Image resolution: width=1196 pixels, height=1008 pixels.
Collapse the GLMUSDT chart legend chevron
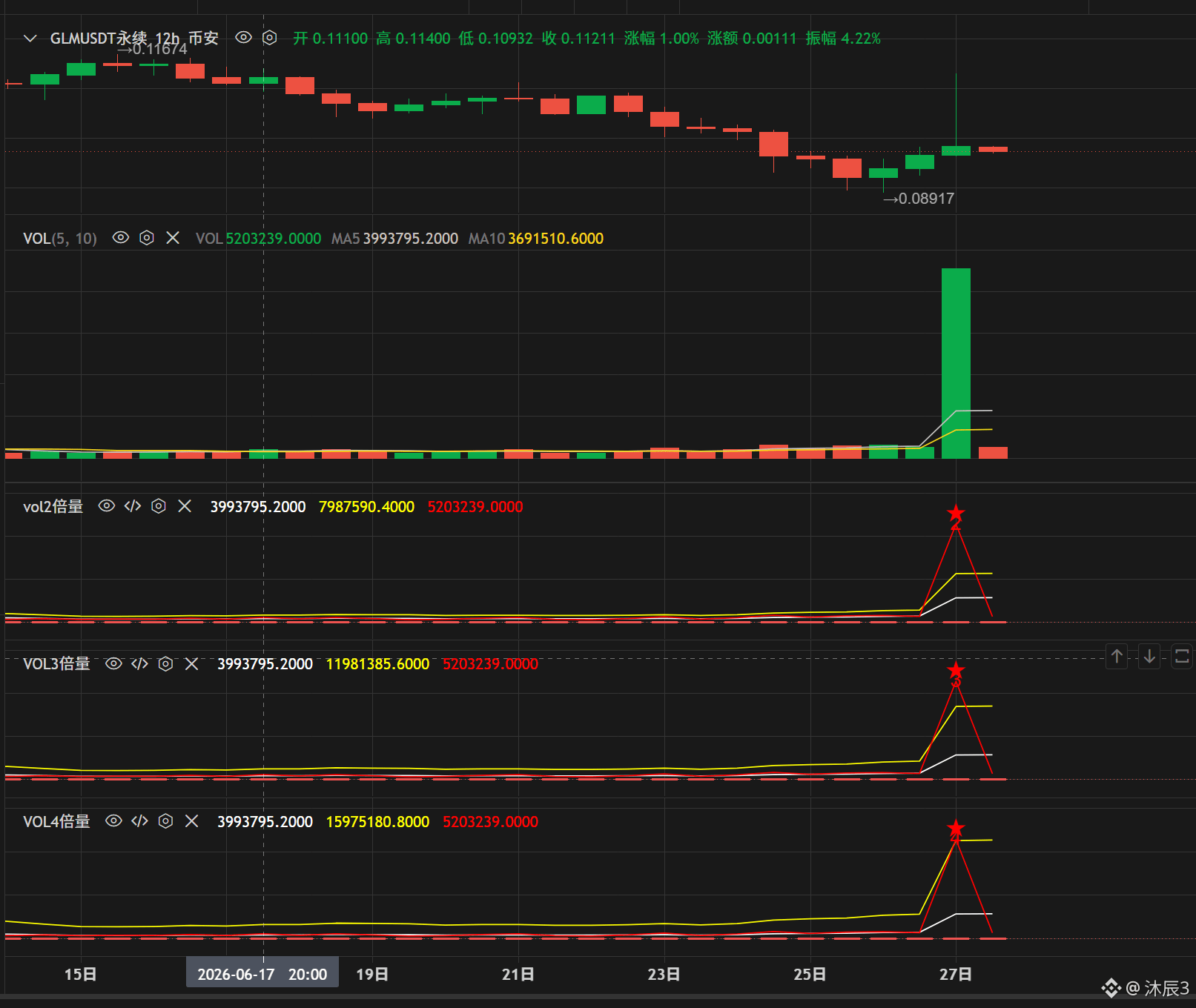click(30, 39)
